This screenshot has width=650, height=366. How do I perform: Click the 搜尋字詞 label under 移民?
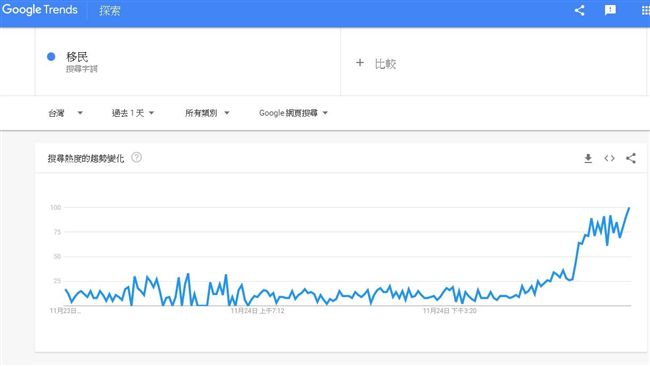click(x=82, y=69)
